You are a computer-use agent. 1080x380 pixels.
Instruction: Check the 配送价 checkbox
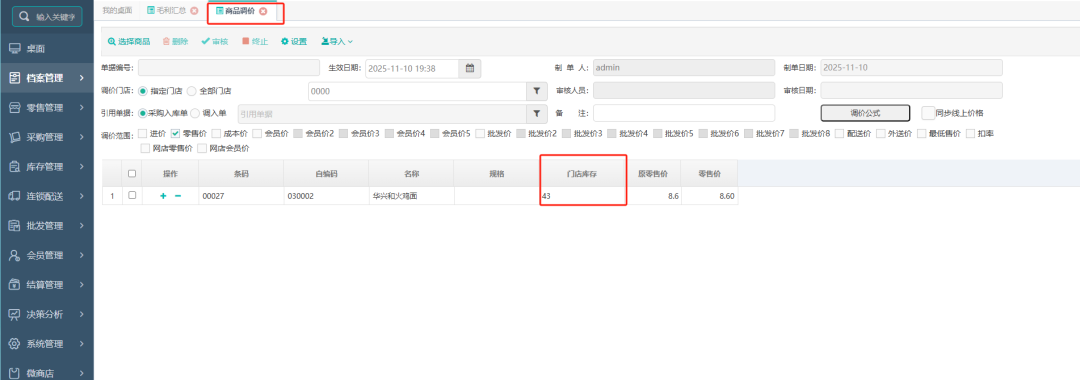840,134
